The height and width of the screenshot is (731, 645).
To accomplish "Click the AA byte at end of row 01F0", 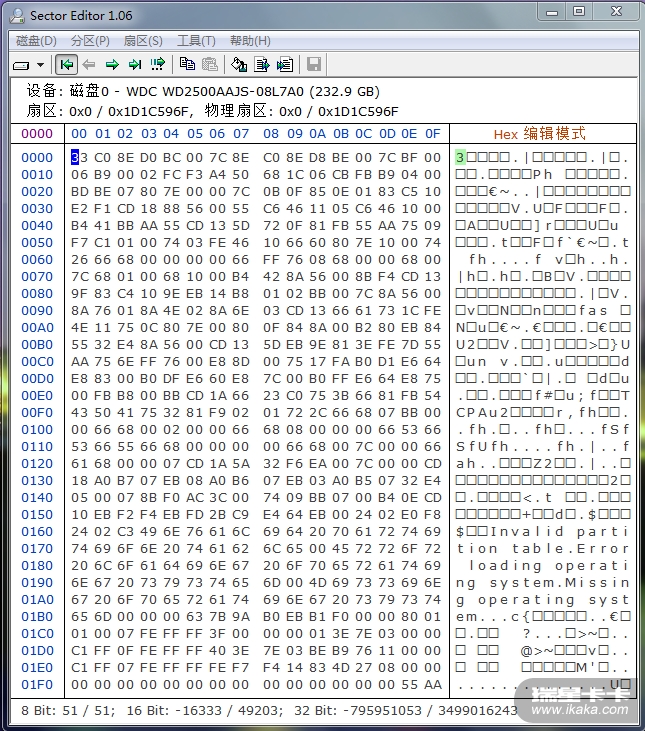I will [x=432, y=685].
